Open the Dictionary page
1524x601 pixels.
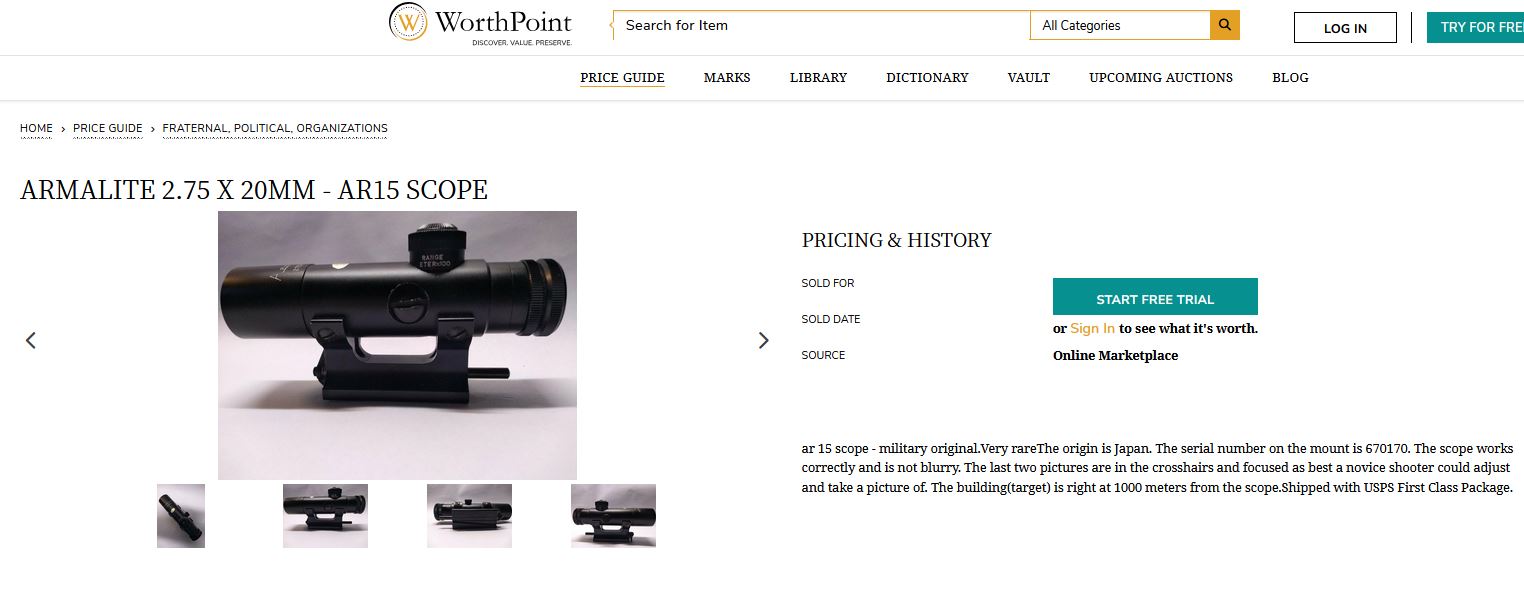point(927,77)
